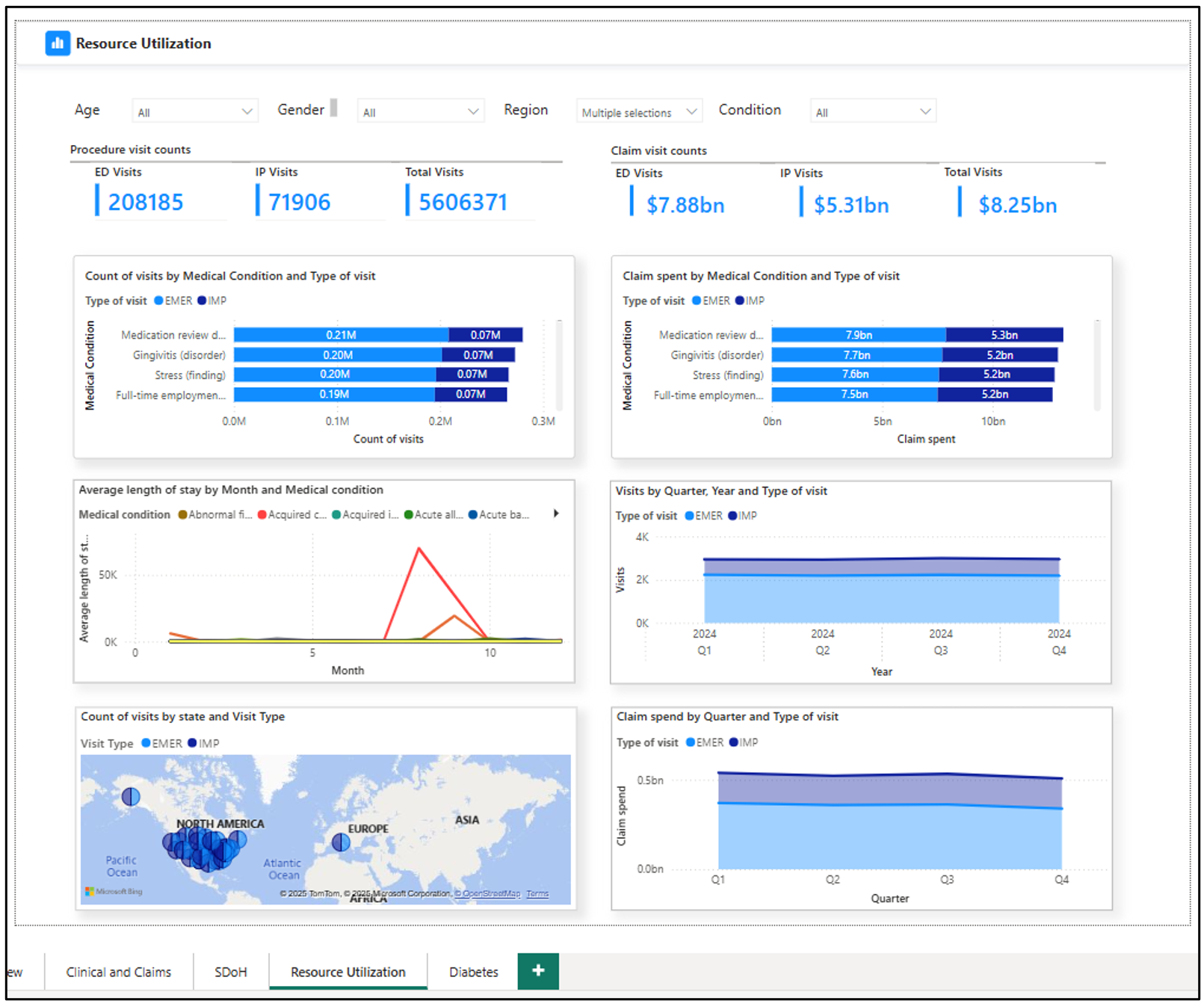Select Abnormal fi... legend item
Image resolution: width=1204 pixels, height=1001 pixels.
tap(215, 514)
